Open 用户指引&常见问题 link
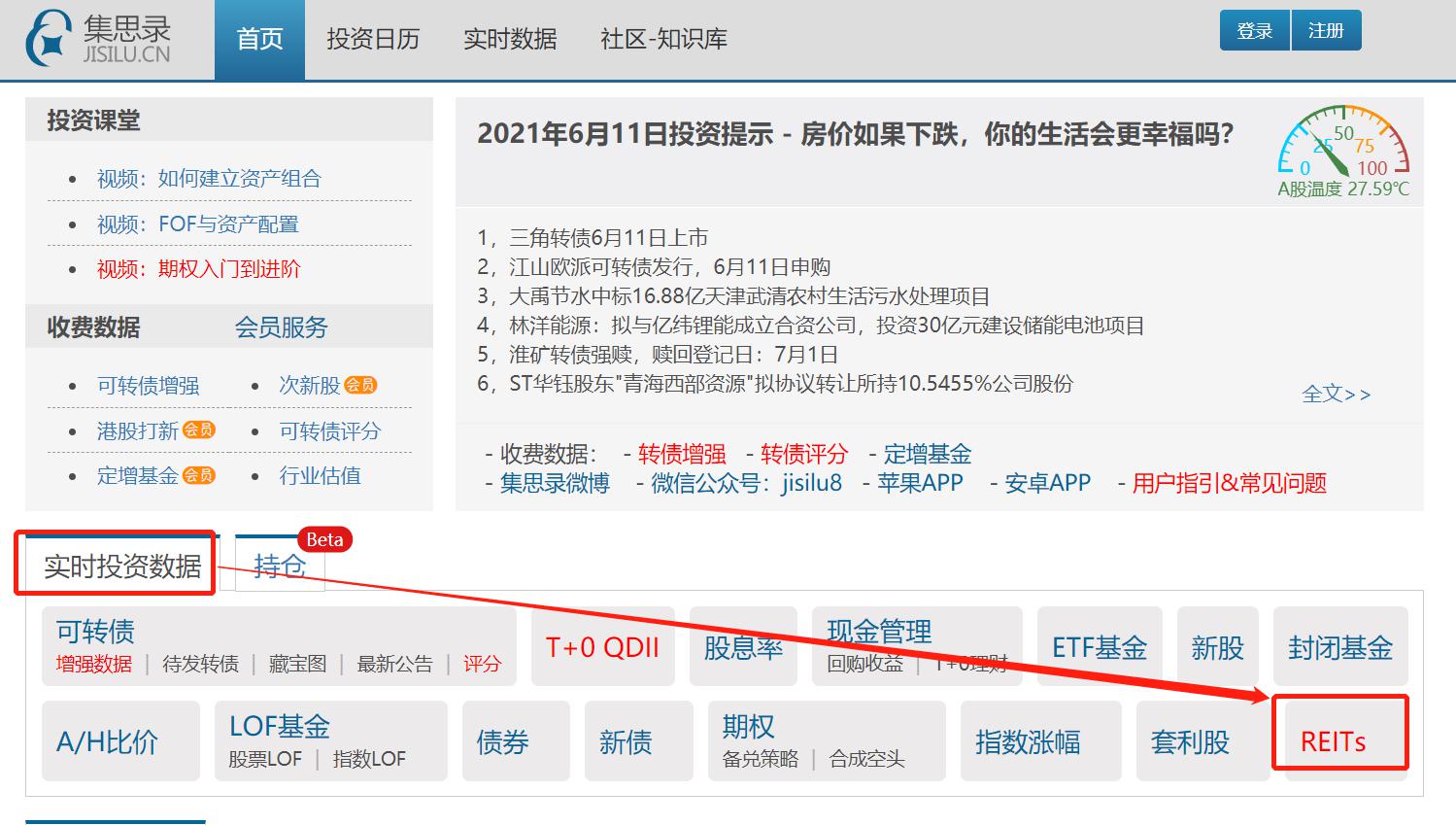Image resolution: width=1456 pixels, height=825 pixels. point(1229,483)
